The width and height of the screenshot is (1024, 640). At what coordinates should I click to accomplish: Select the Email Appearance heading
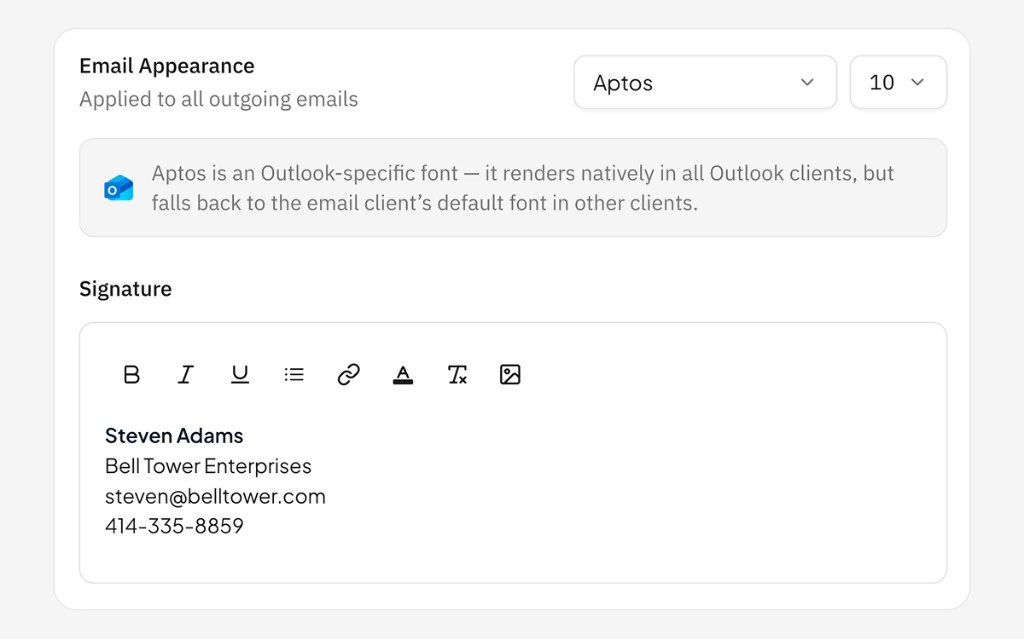click(x=166, y=66)
